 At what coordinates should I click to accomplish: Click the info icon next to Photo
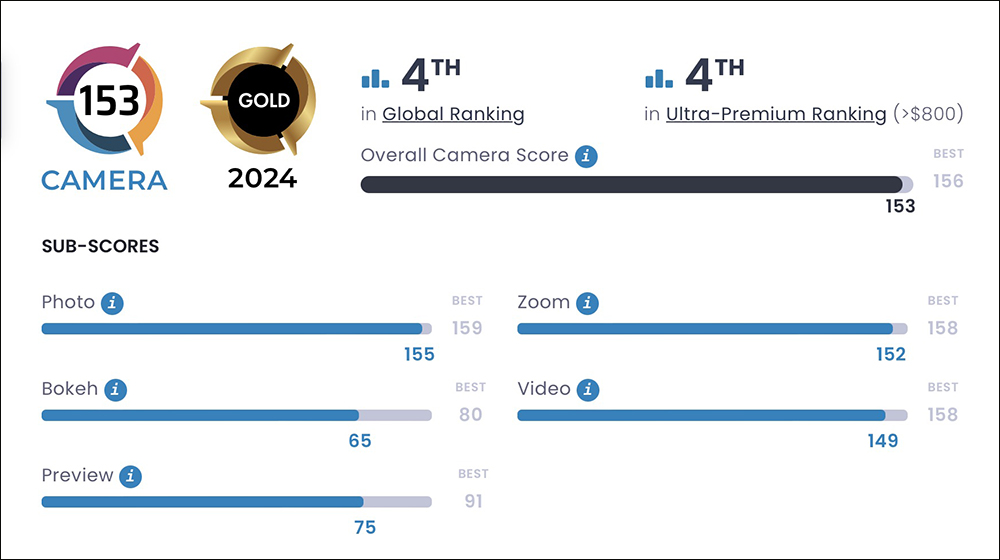(x=112, y=303)
